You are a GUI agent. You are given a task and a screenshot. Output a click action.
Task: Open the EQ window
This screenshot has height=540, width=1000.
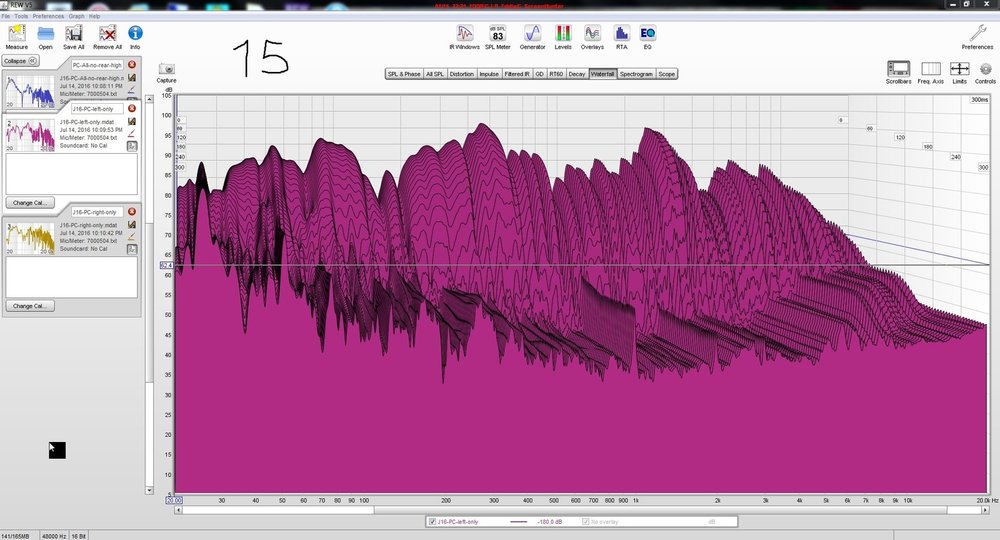647,37
